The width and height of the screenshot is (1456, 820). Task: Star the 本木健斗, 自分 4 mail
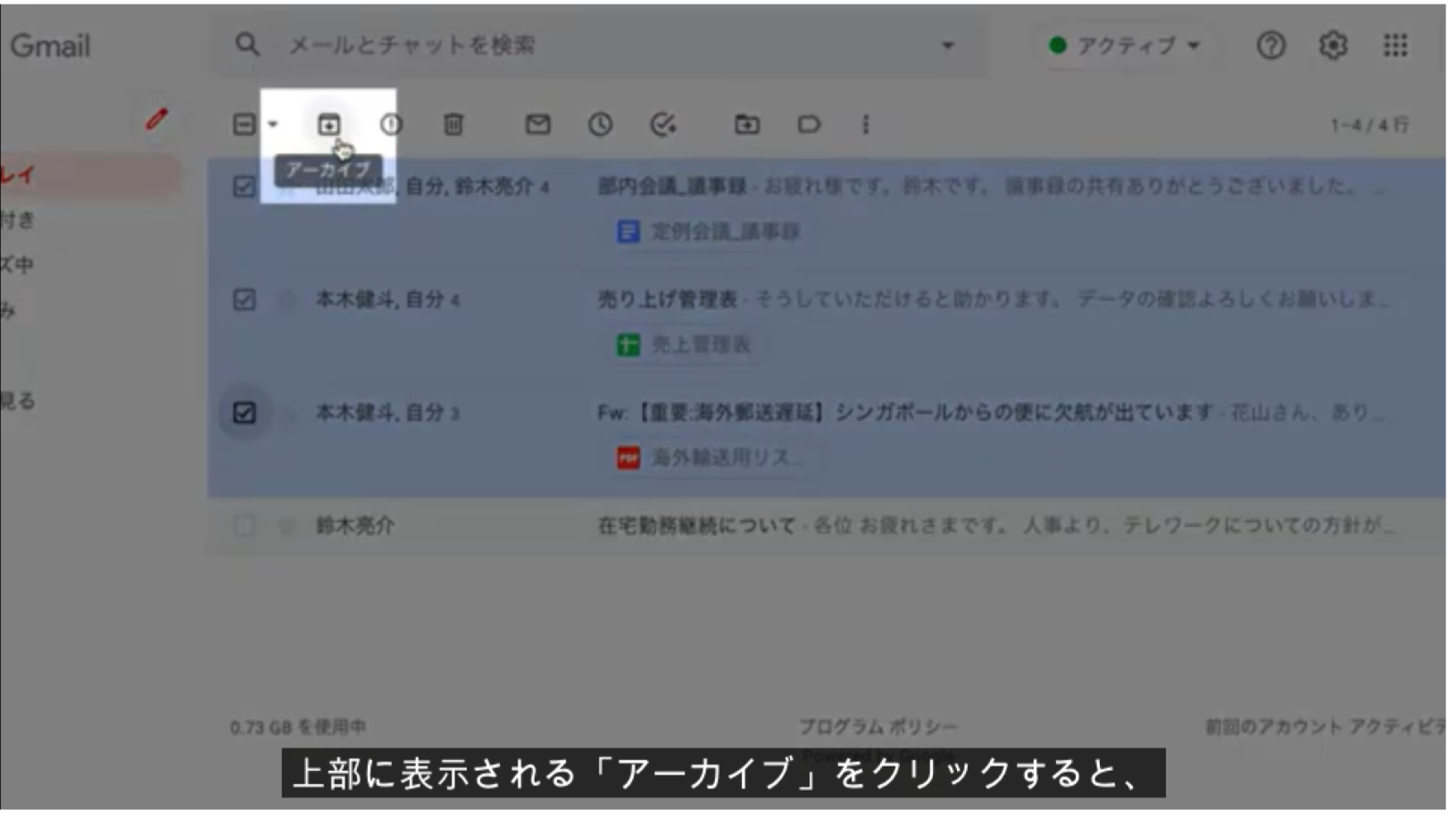click(287, 300)
